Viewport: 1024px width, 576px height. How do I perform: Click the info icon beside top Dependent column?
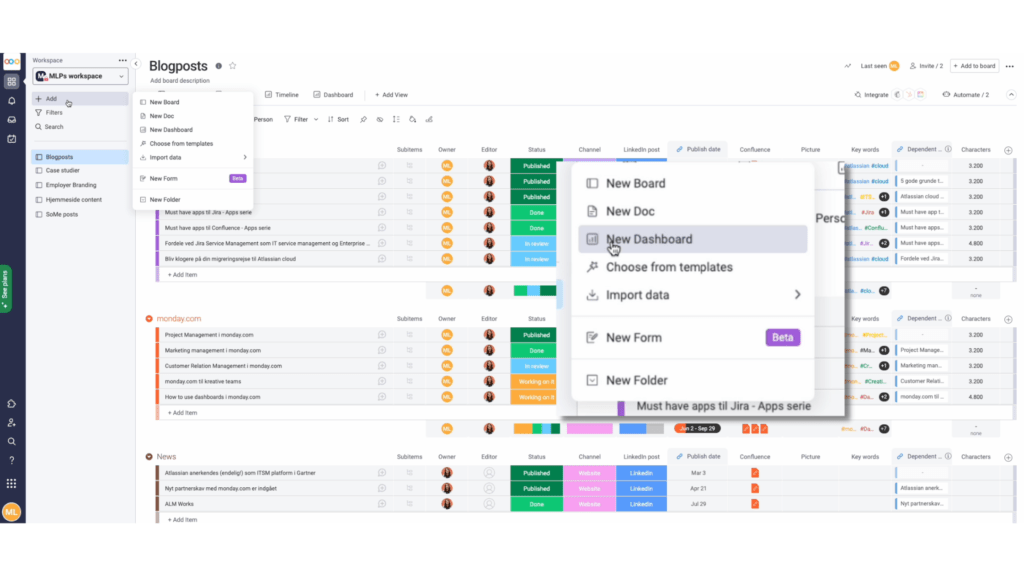(x=948, y=150)
